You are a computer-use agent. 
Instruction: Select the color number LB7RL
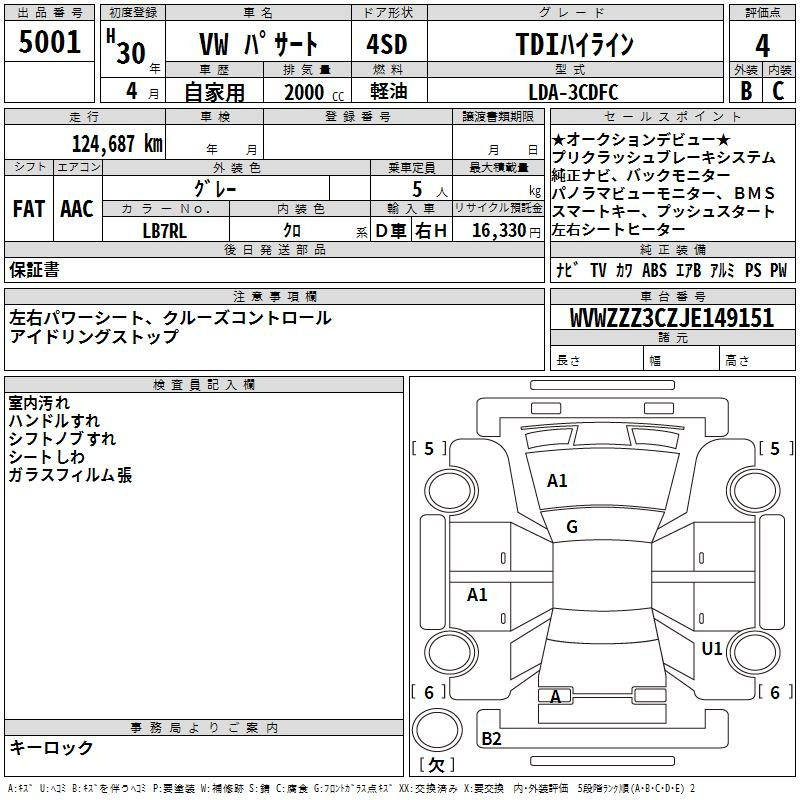point(164,231)
